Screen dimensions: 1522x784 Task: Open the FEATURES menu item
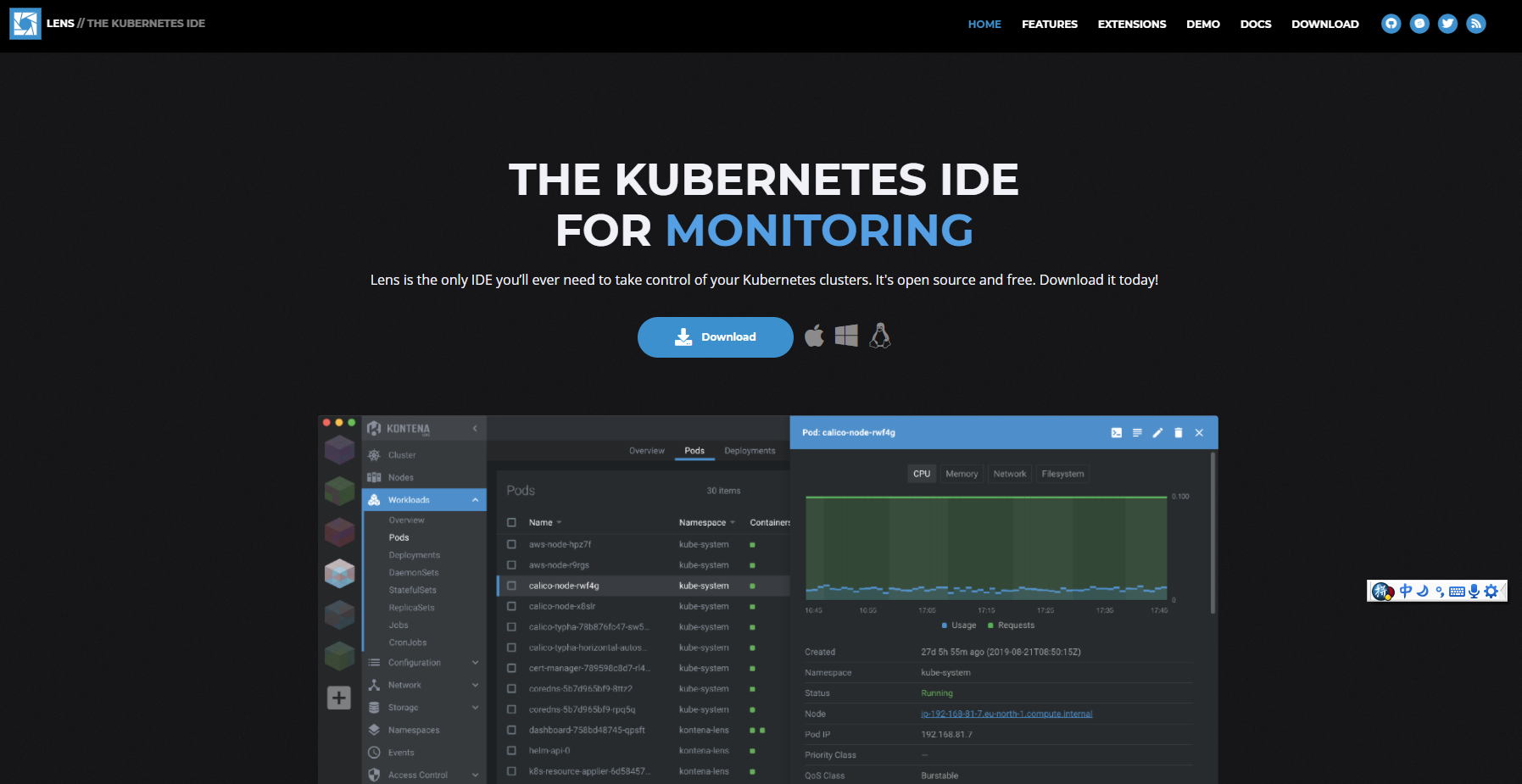(1050, 24)
